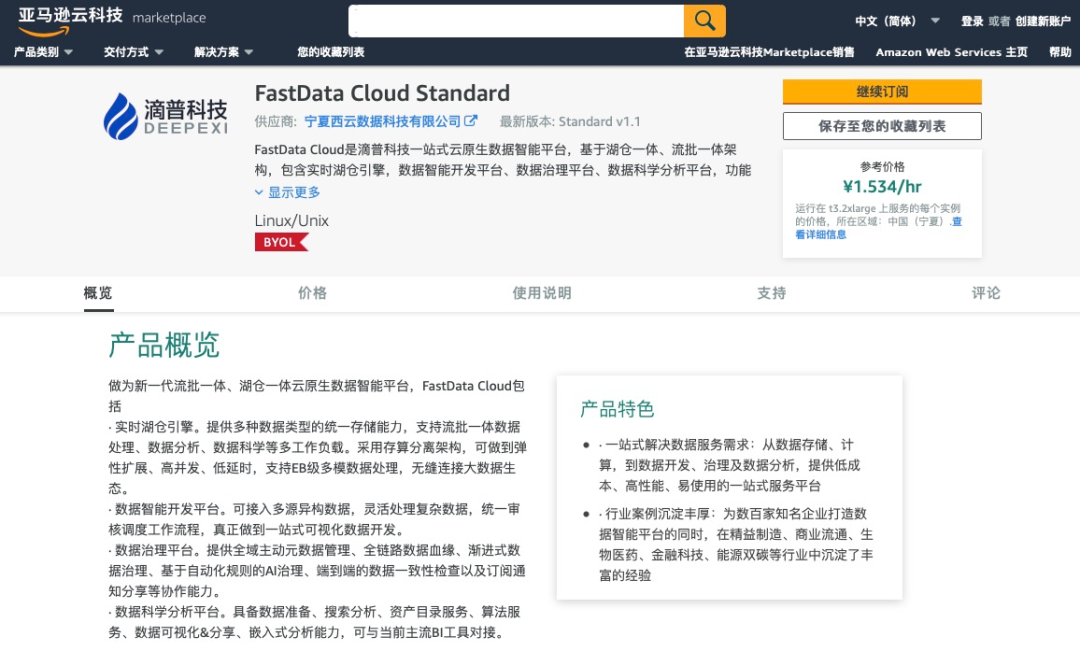Switch to the 使用说明 tab
Screen dimensions: 1080x651
tap(541, 293)
